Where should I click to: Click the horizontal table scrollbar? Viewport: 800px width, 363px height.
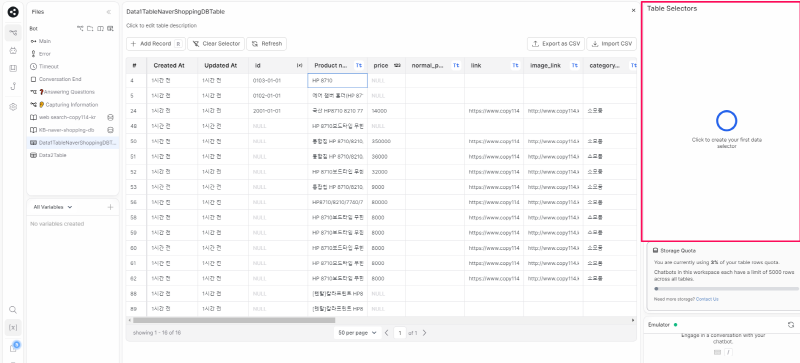click(x=234, y=320)
